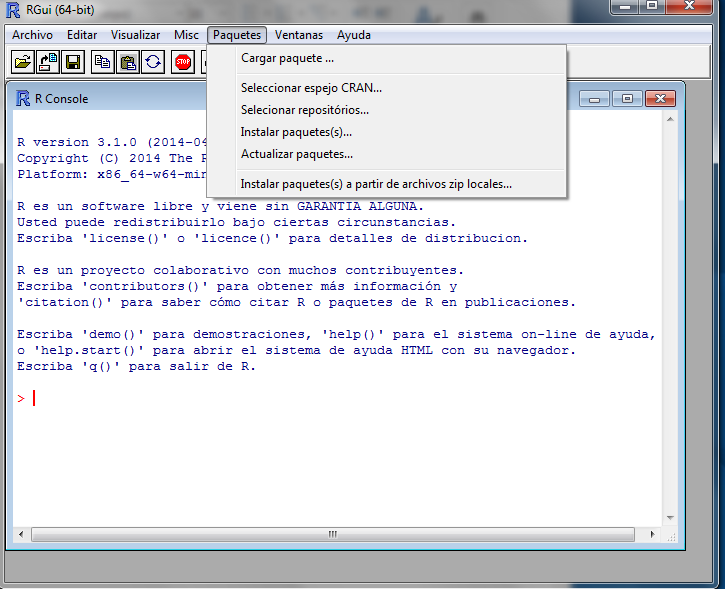The width and height of the screenshot is (725, 589).
Task: Click the copy and paste refresh icon
Action: (x=153, y=62)
